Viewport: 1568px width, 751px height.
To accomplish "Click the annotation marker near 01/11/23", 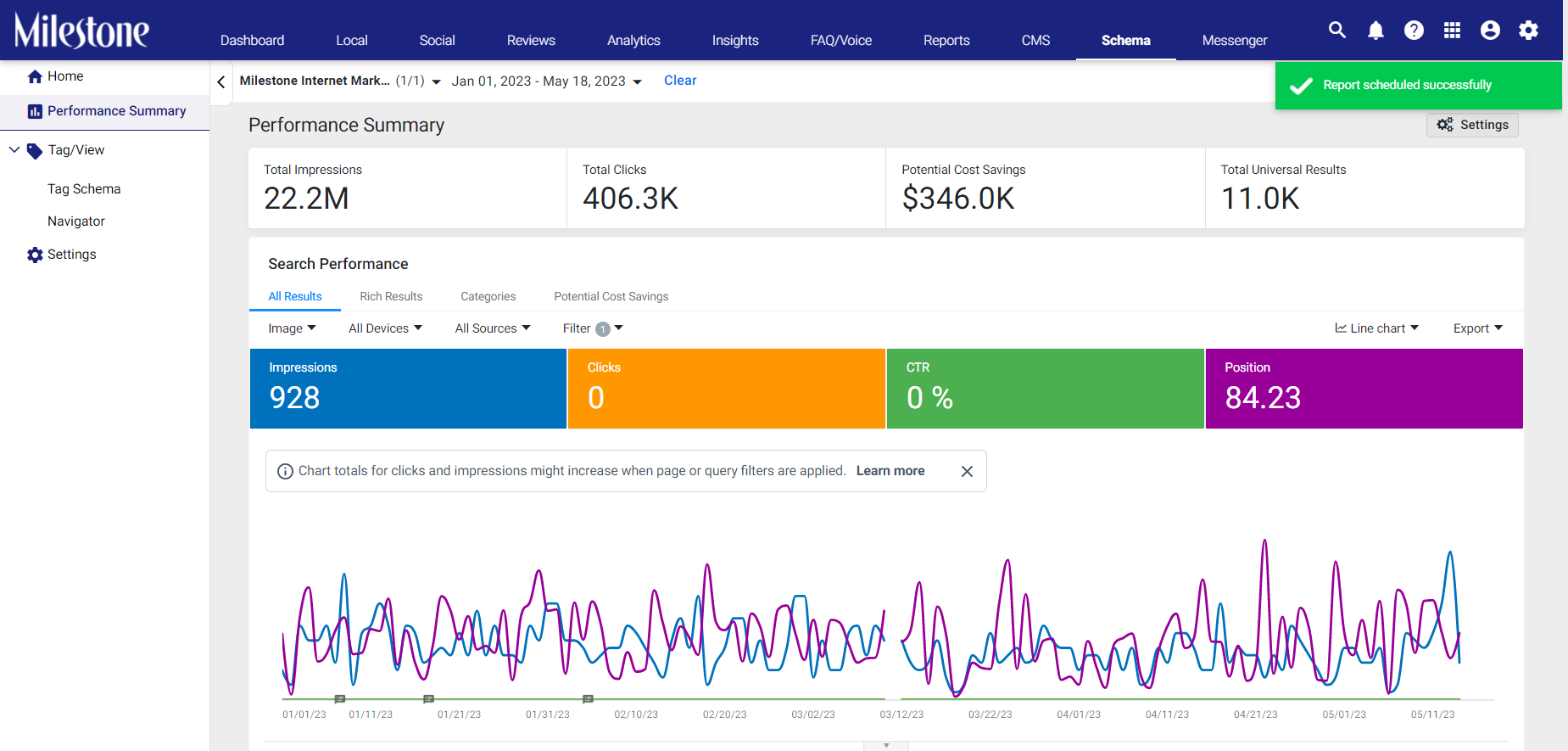I will 340,699.
